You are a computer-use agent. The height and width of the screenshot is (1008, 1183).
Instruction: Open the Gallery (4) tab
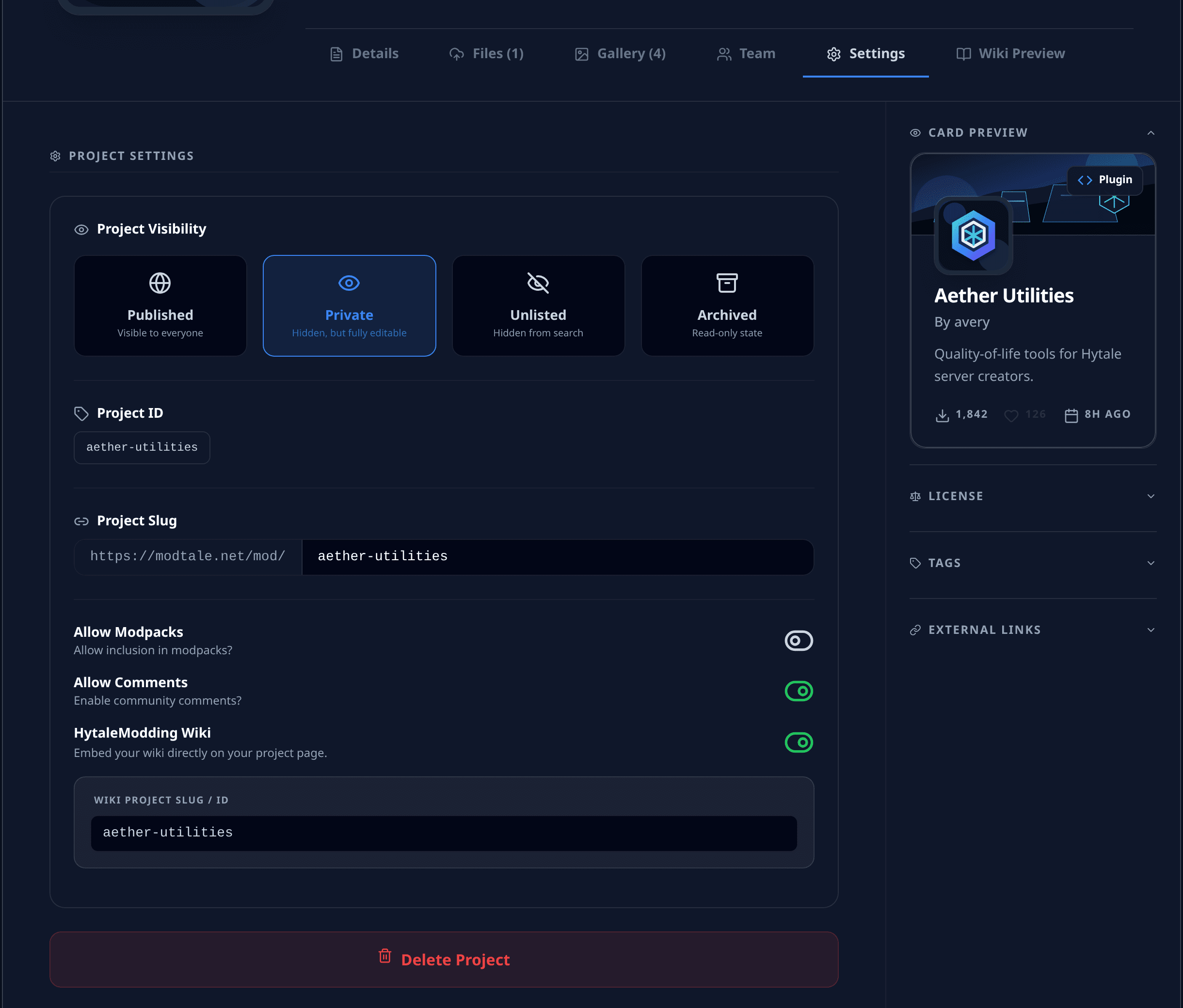point(620,54)
